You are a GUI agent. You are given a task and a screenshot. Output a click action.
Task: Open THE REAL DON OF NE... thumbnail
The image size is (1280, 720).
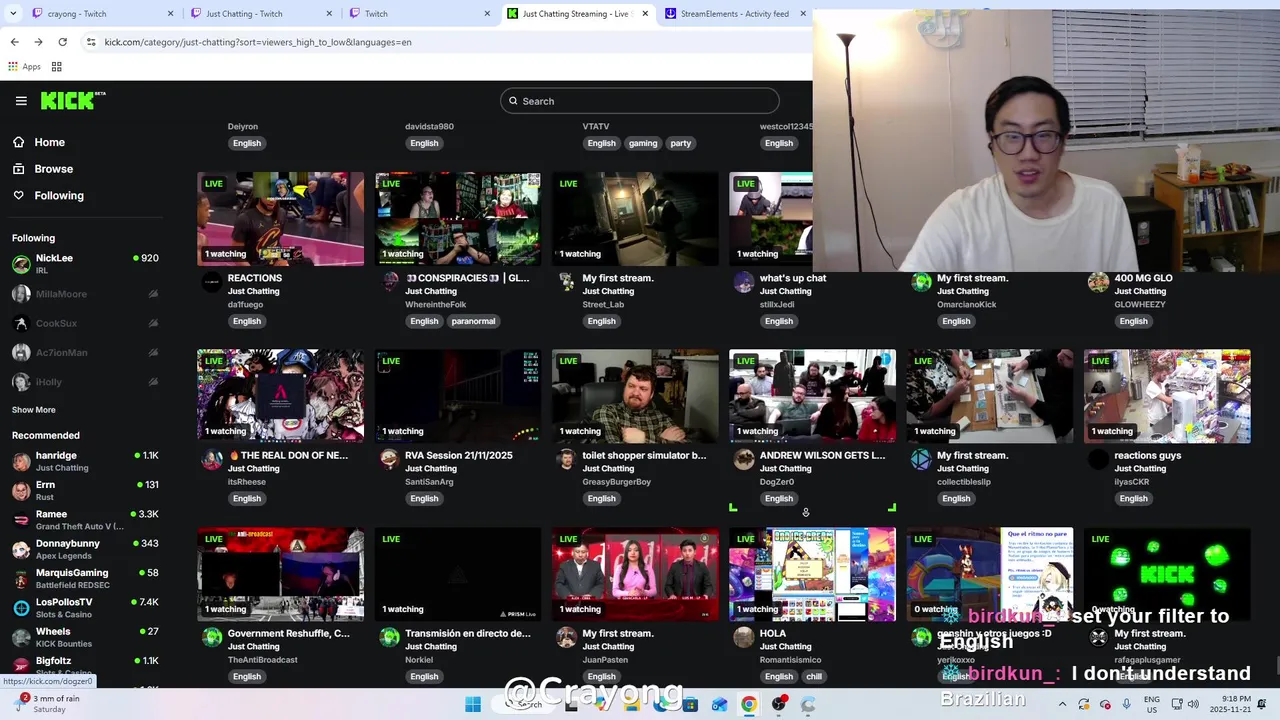click(x=280, y=396)
